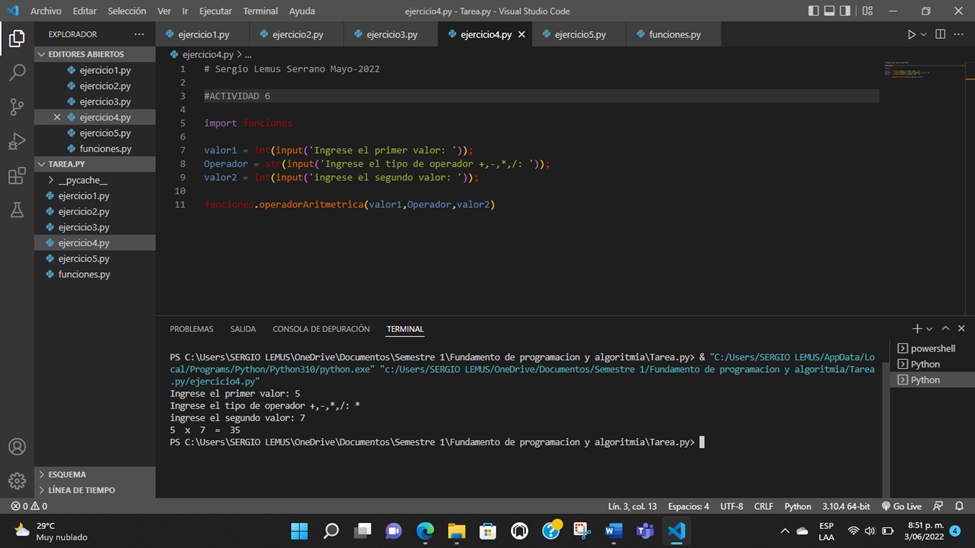
Task: Go to line via Lín. 3, col. 13
Action: point(632,506)
